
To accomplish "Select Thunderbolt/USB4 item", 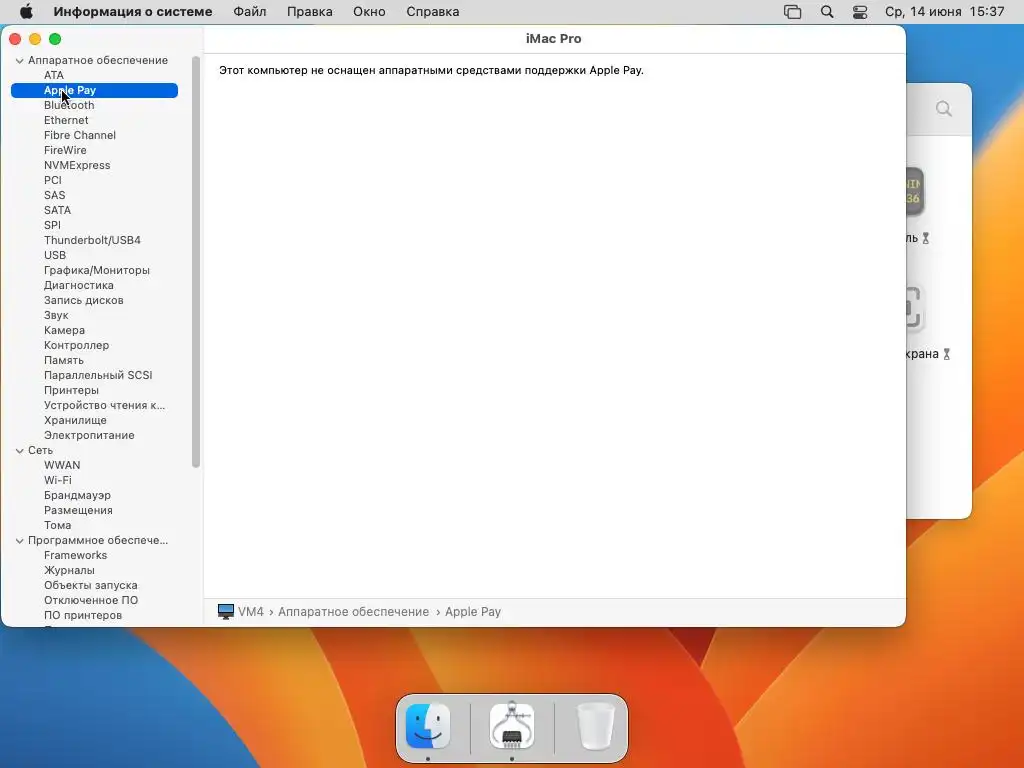I will (94, 240).
